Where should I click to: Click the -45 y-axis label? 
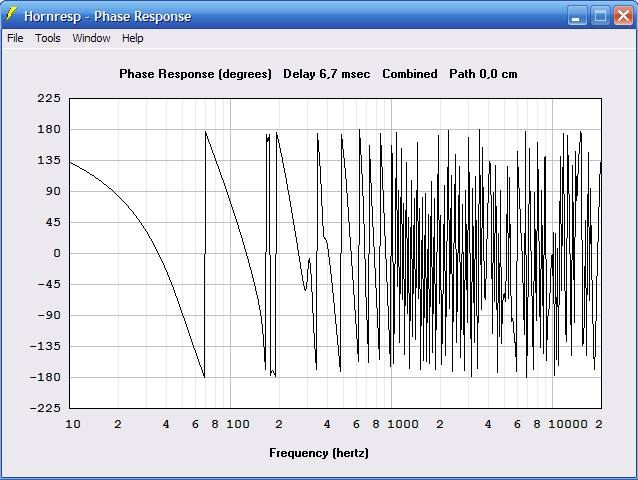pos(49,284)
